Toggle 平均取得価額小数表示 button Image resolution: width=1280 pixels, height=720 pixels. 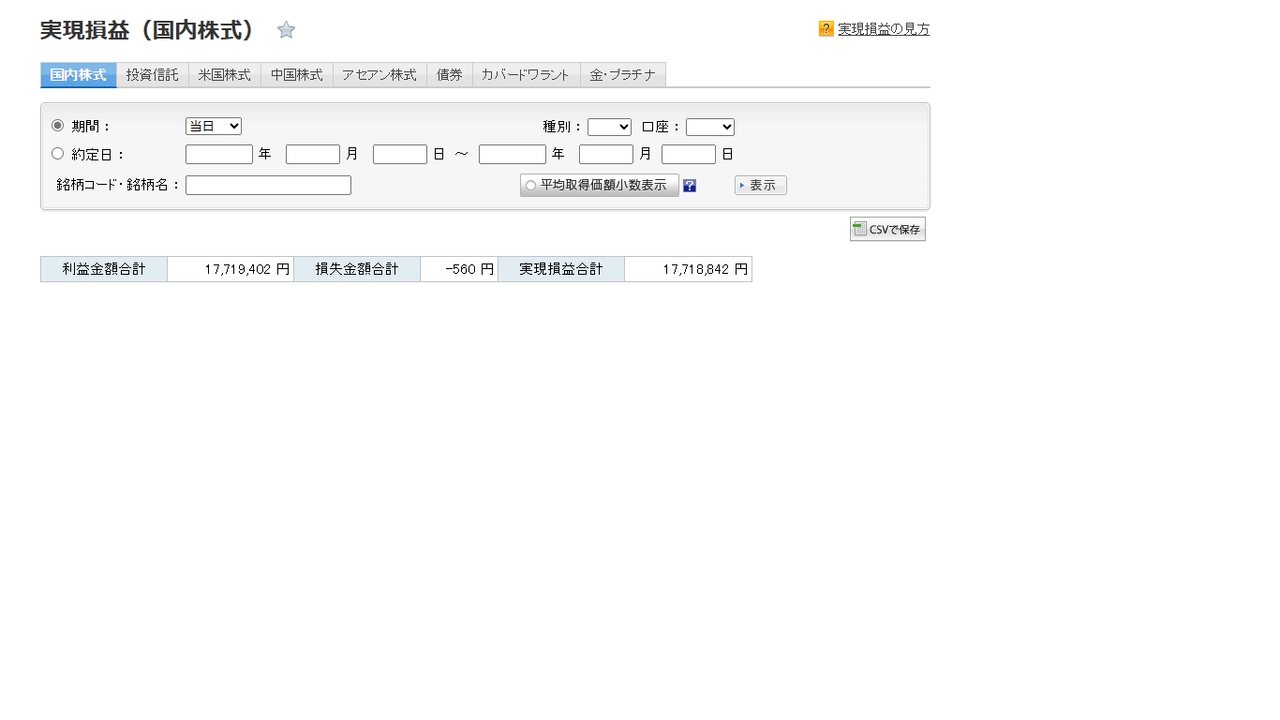pos(600,185)
